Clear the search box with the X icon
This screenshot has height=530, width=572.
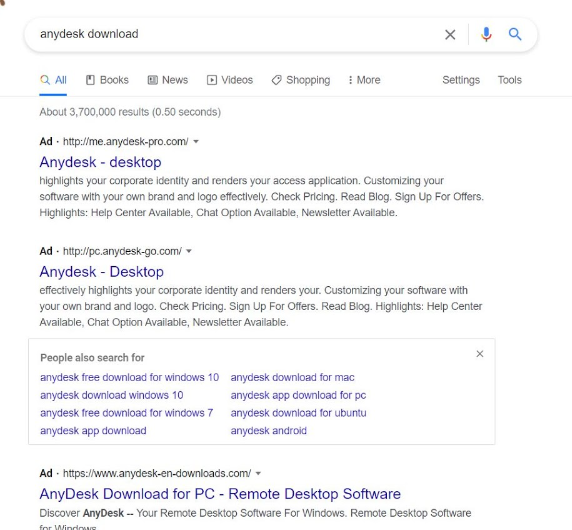(450, 35)
